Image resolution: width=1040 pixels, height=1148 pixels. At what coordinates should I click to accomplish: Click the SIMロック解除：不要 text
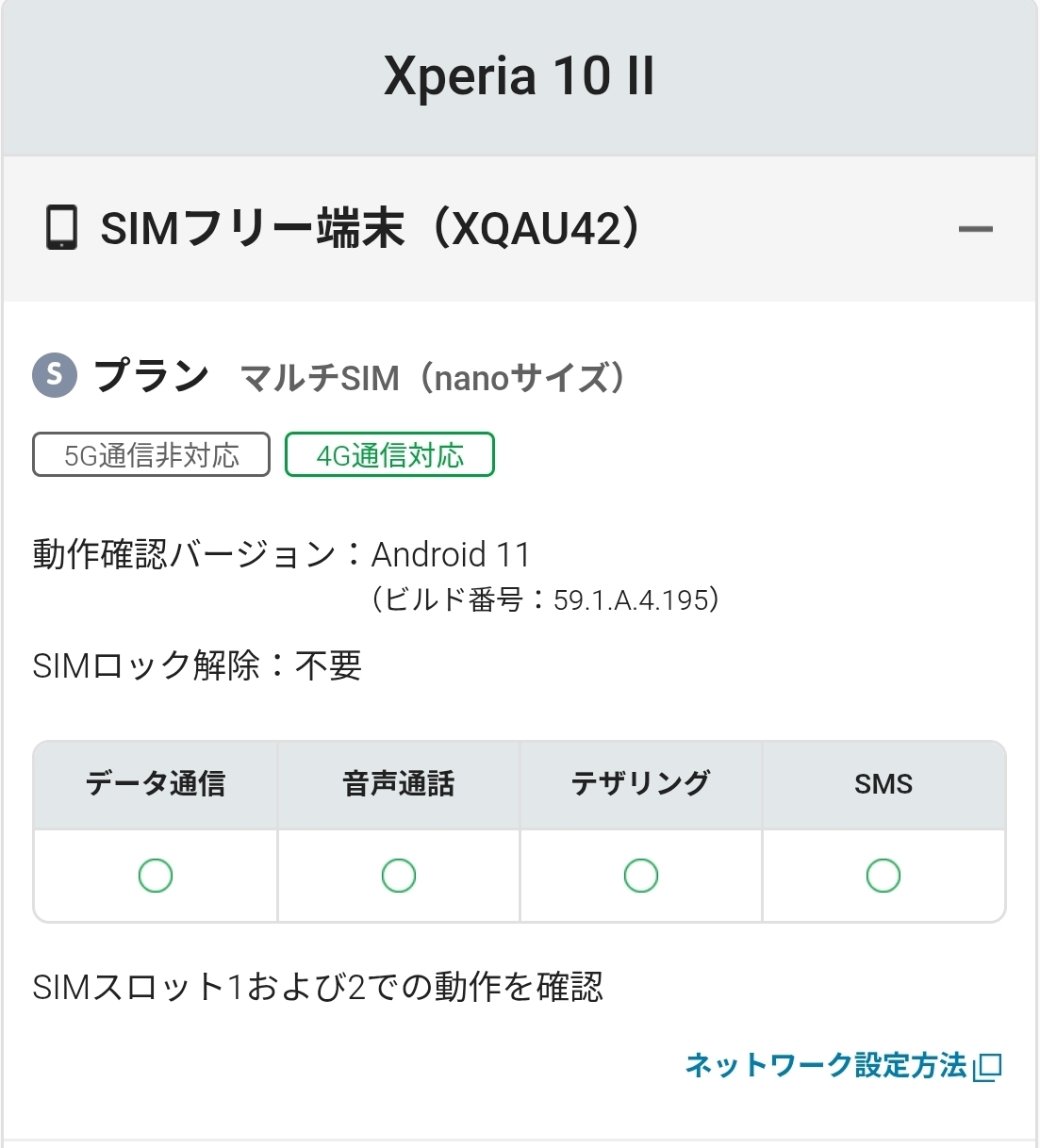197,666
